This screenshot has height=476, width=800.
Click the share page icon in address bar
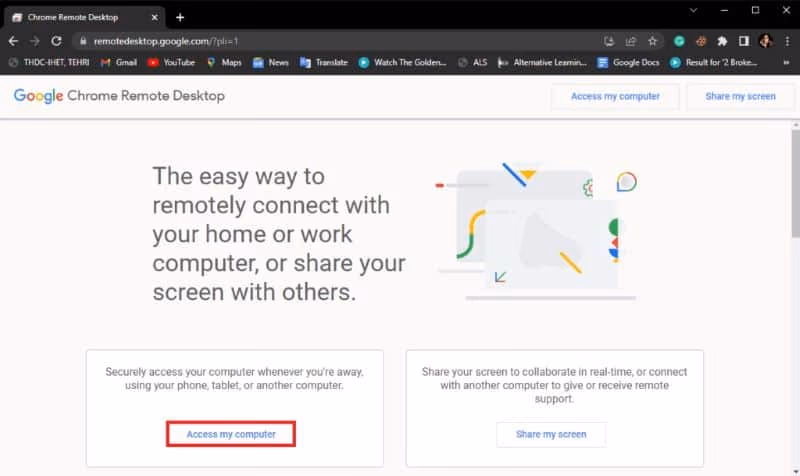631,41
